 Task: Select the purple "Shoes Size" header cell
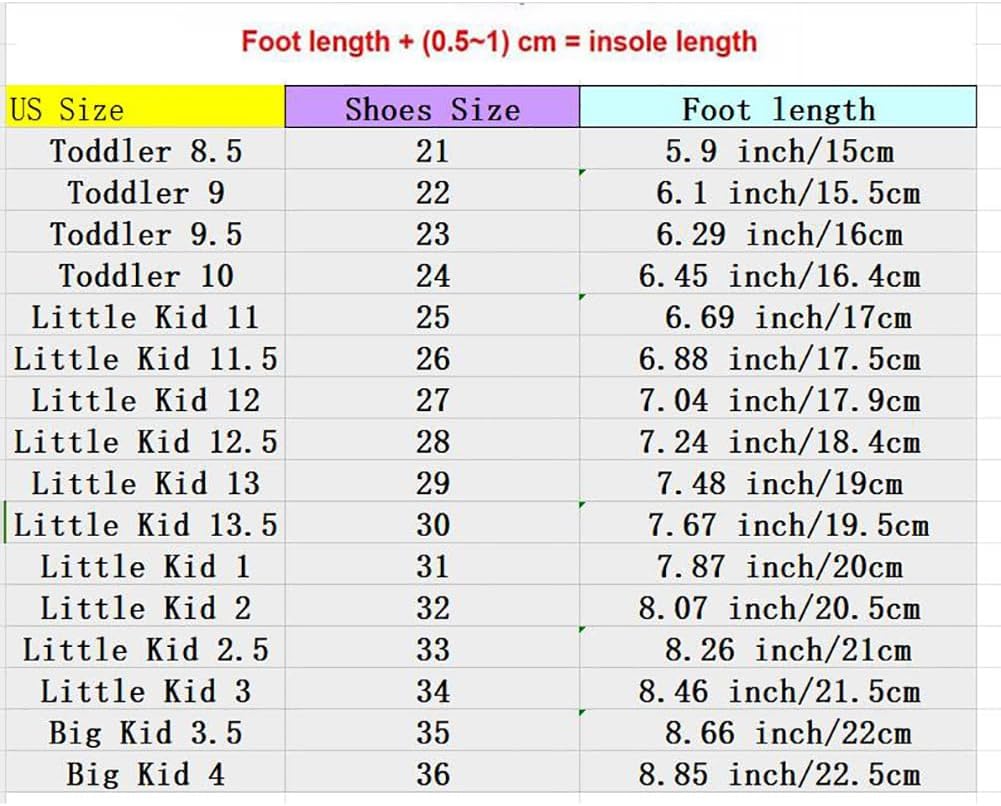pos(432,108)
